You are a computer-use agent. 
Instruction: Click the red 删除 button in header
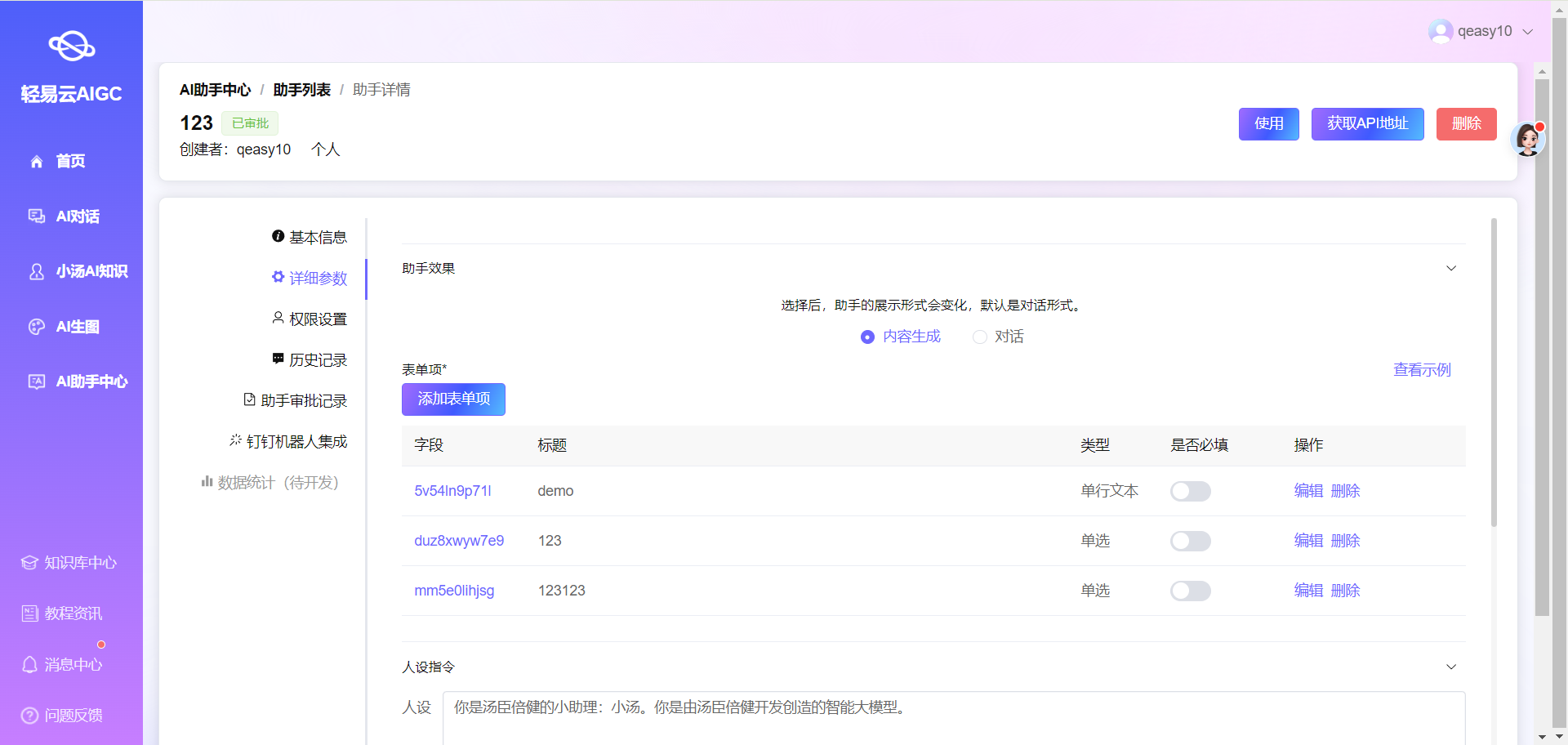(1467, 124)
